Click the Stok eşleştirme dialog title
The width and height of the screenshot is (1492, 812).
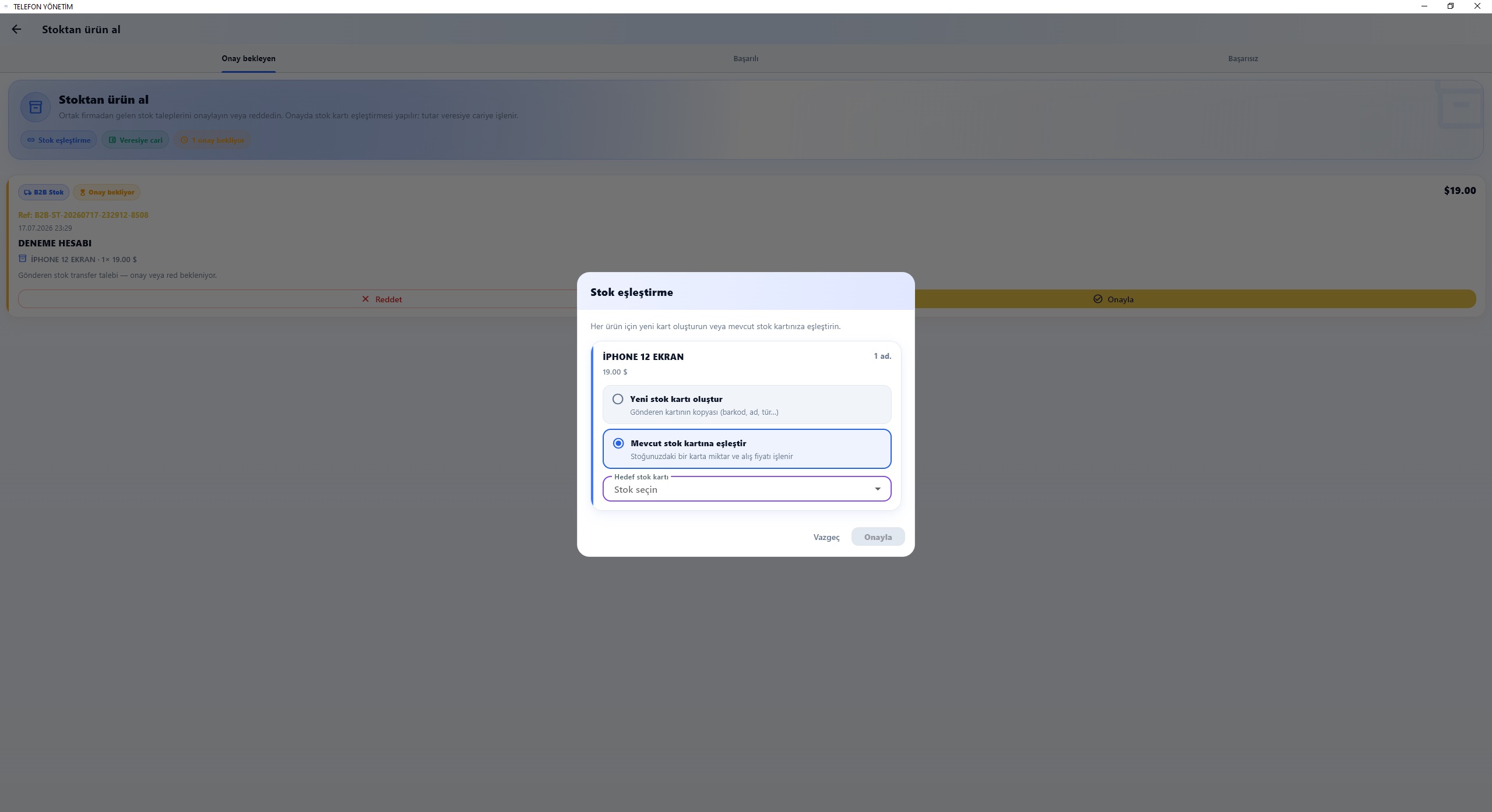[x=631, y=292]
